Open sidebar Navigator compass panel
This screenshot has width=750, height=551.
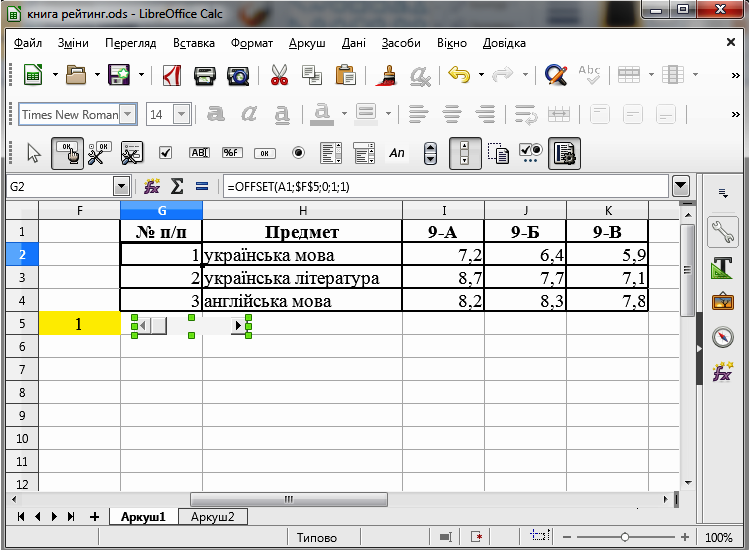(x=722, y=337)
